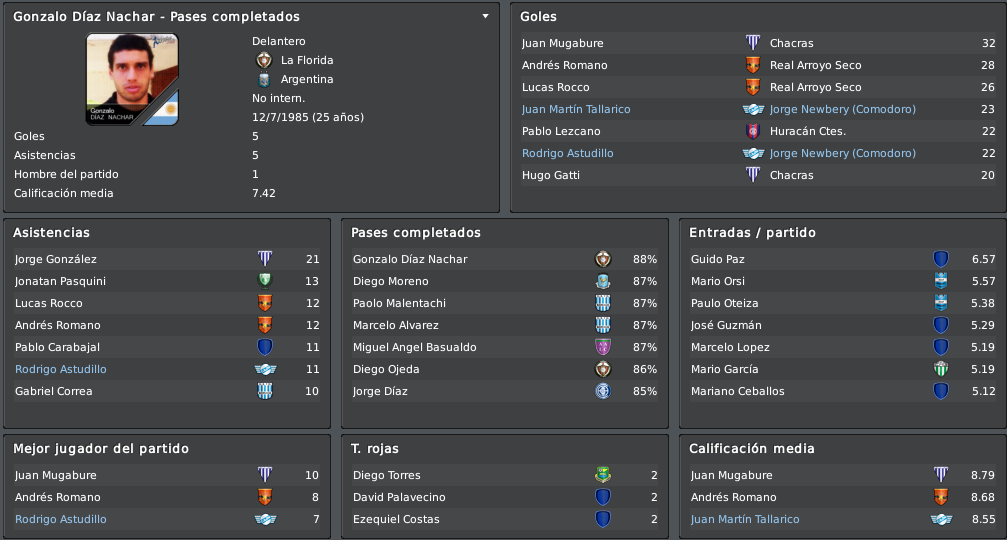Select the Diego Moreno row in Pases completados

click(x=505, y=281)
